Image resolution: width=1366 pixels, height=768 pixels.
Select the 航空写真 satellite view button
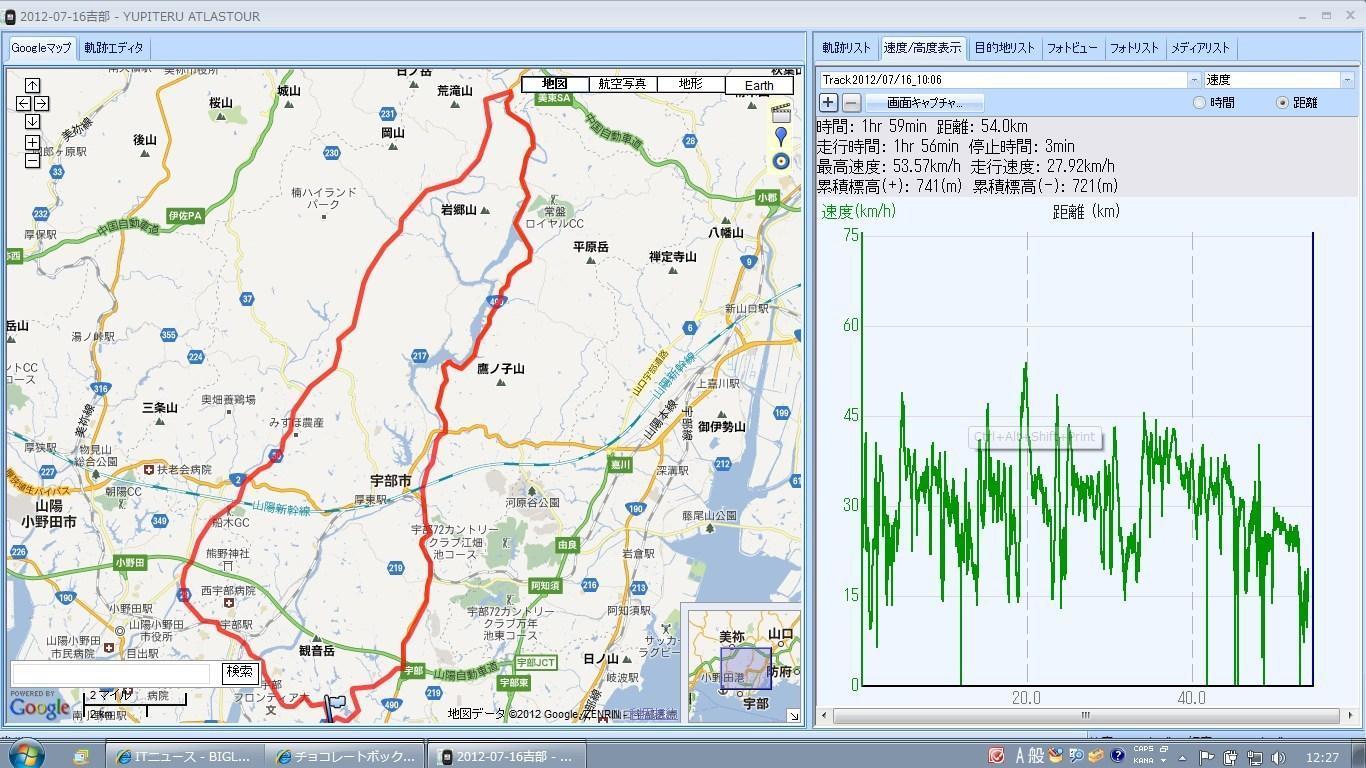coord(623,84)
